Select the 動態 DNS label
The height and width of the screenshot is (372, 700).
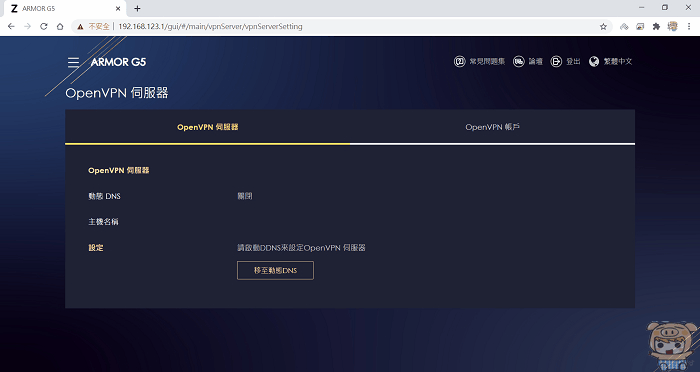pyautogui.click(x=104, y=196)
